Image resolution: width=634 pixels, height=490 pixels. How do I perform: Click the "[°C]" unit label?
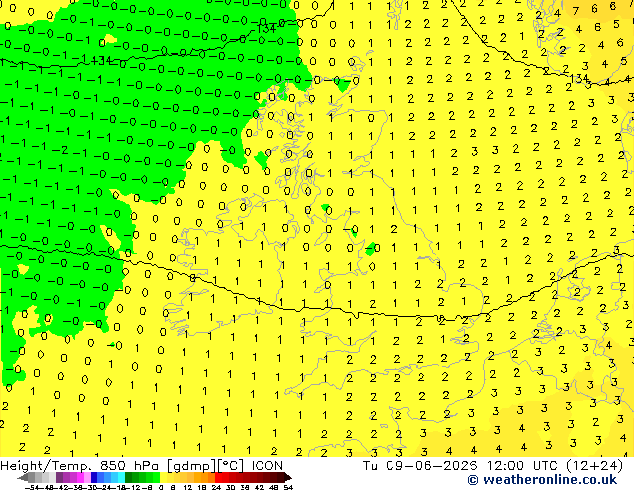click(x=232, y=466)
